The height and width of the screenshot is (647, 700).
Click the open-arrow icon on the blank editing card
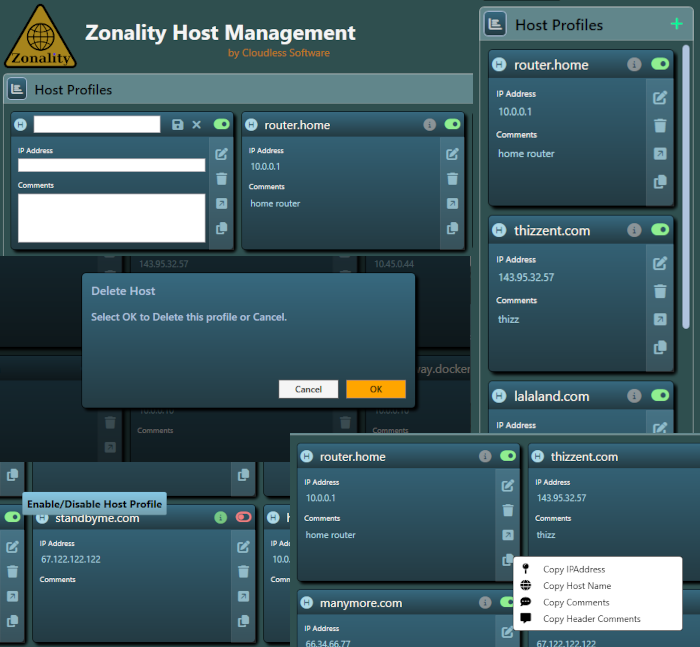pos(221,204)
